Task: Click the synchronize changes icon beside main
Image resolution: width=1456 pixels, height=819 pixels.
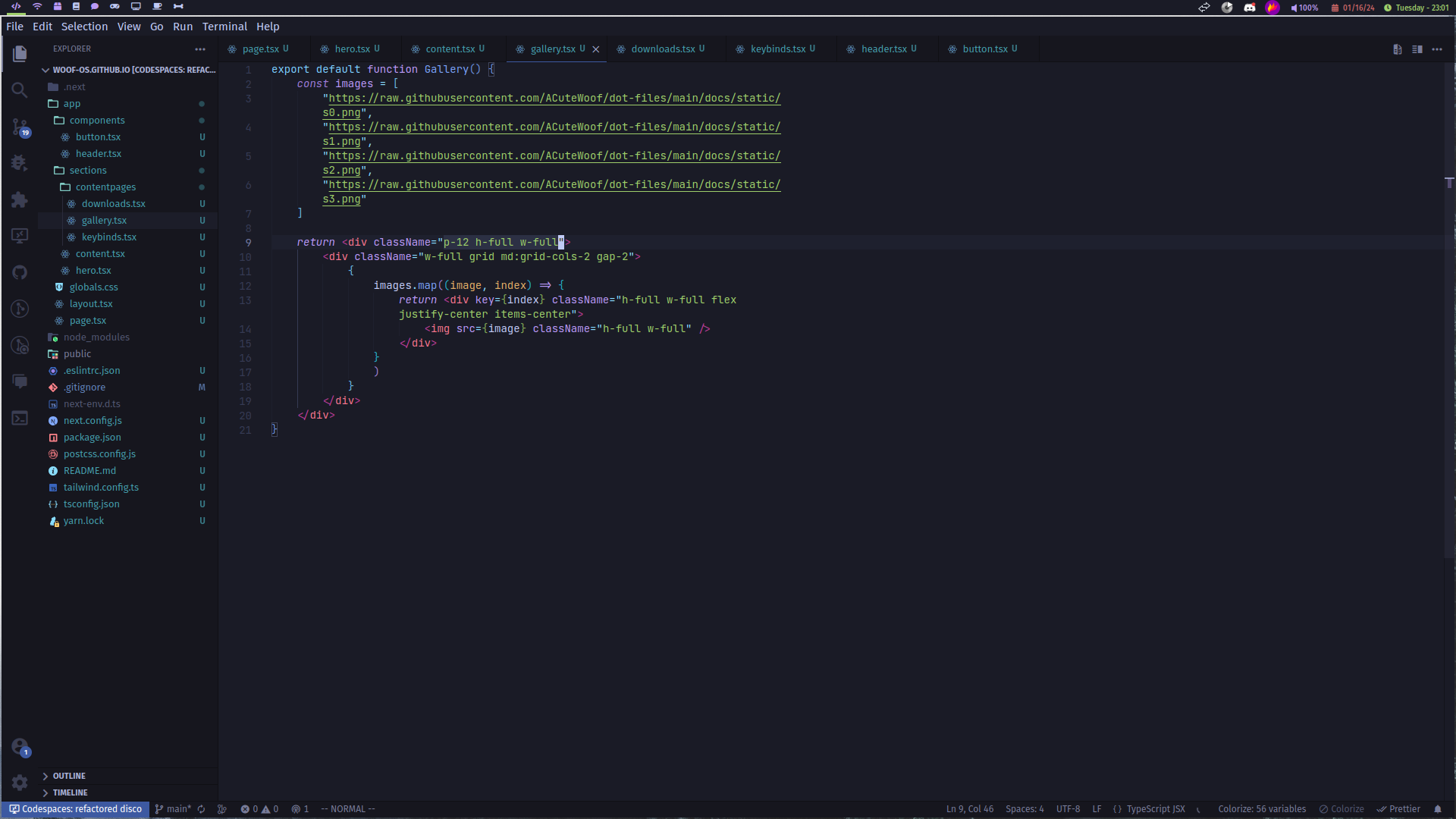Action: click(x=202, y=809)
